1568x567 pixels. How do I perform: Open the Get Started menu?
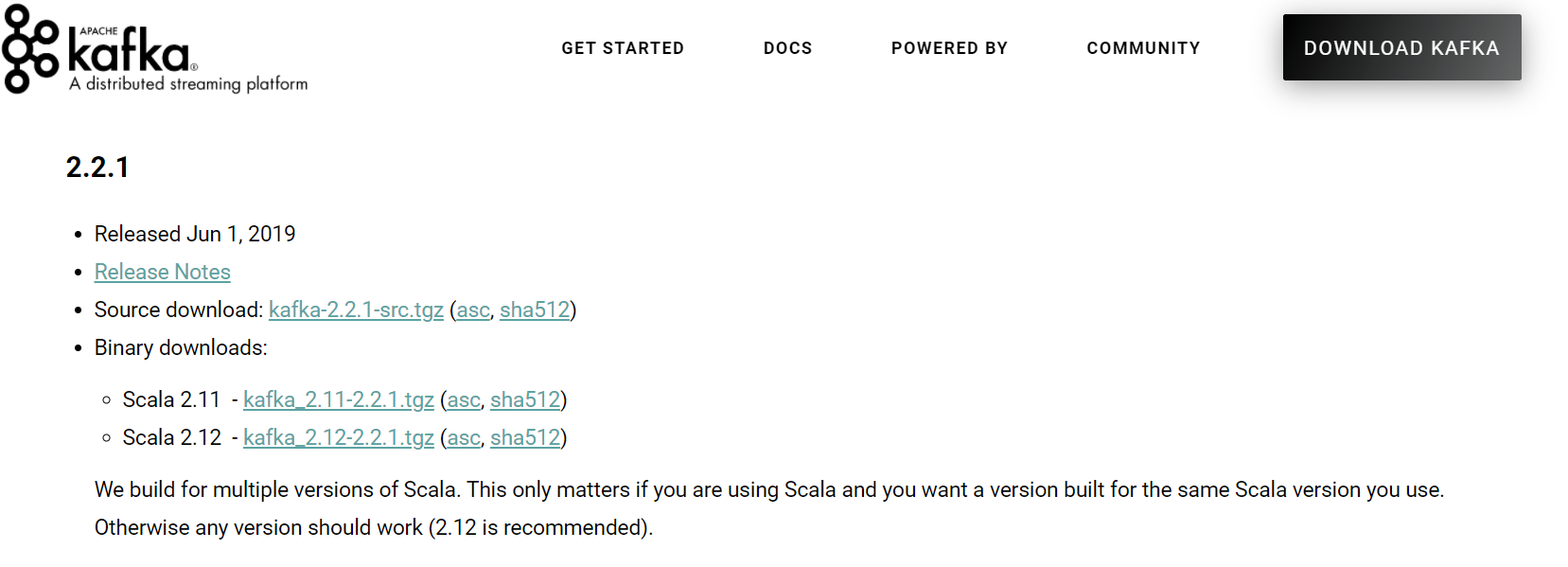[623, 48]
